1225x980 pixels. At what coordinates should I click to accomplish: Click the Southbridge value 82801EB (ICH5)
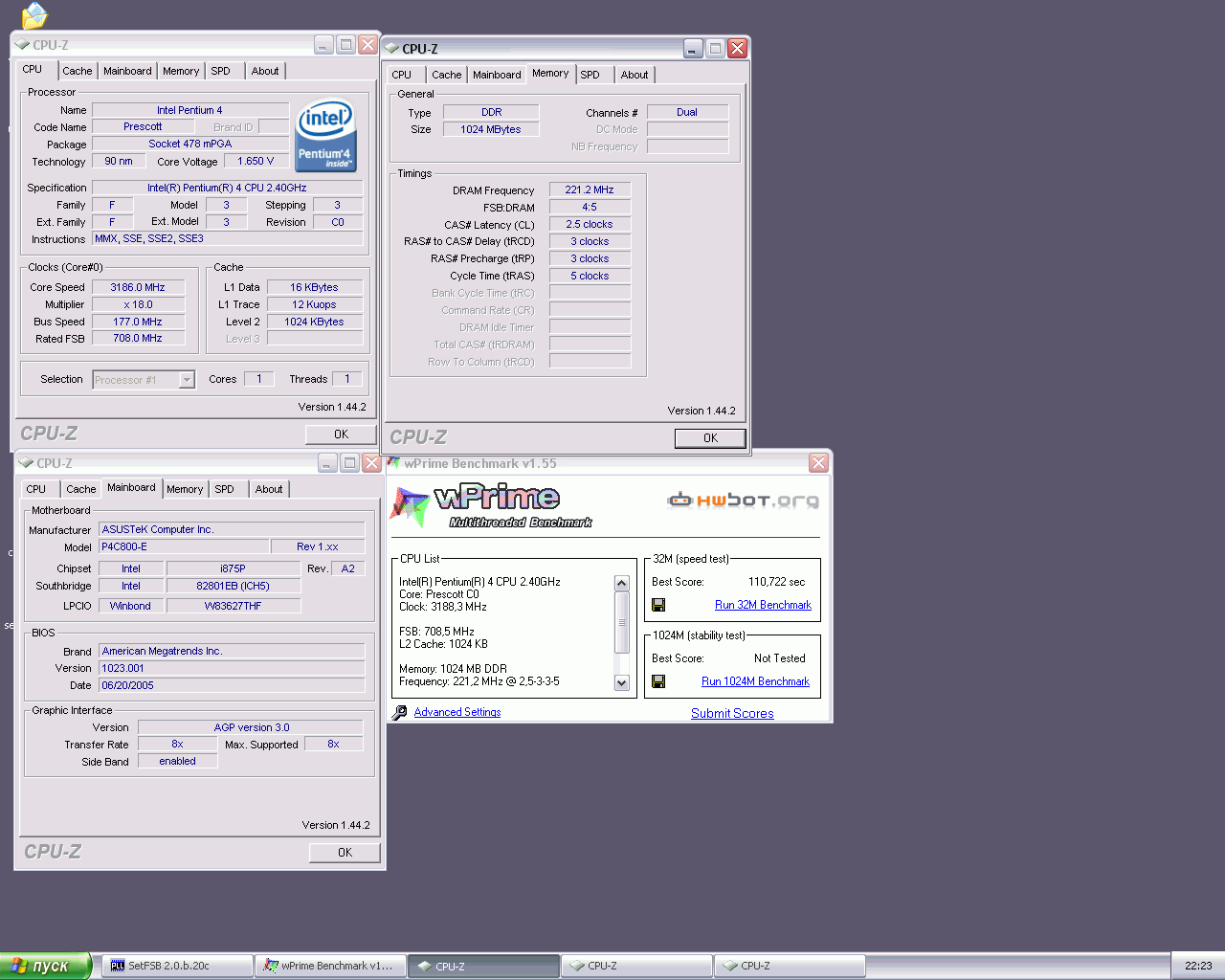click(234, 586)
